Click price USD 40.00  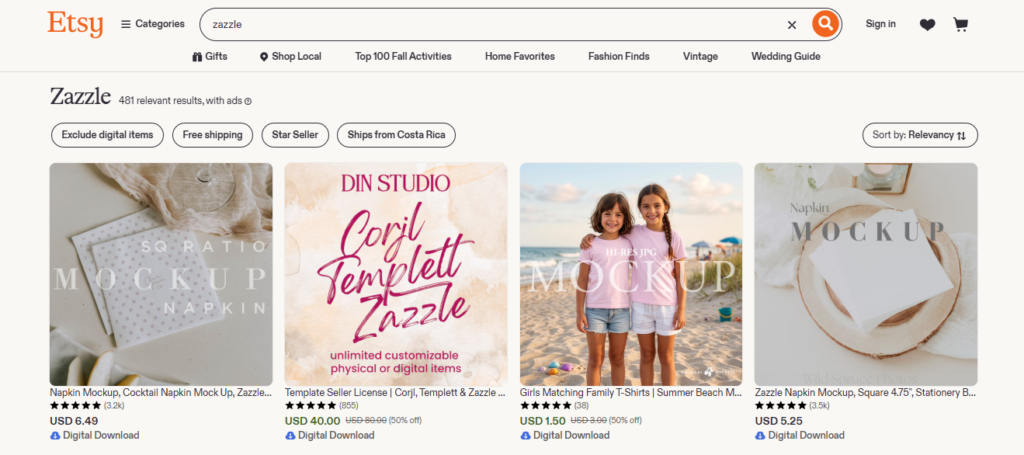tap(312, 421)
